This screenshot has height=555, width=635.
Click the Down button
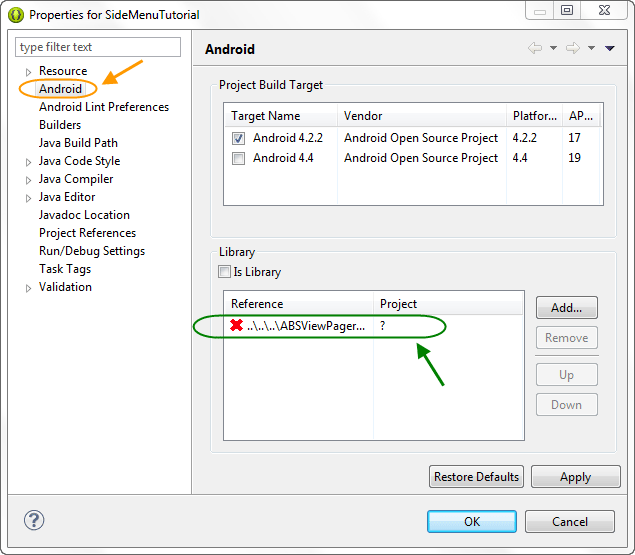point(567,404)
